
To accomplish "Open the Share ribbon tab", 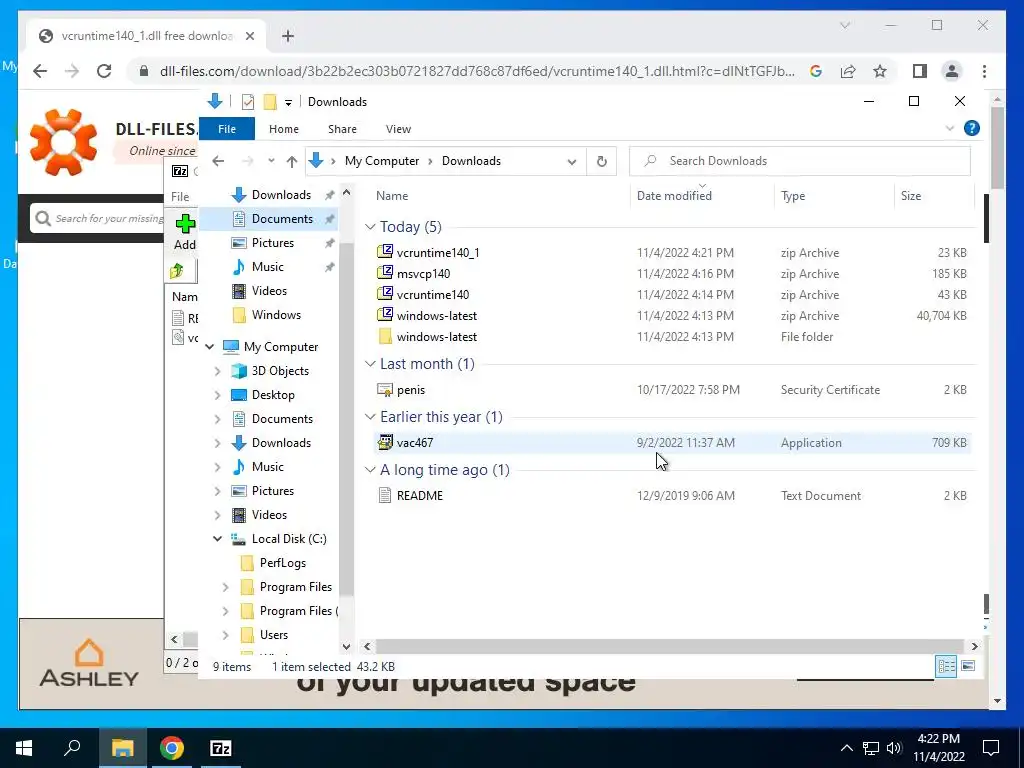I will (x=342, y=129).
